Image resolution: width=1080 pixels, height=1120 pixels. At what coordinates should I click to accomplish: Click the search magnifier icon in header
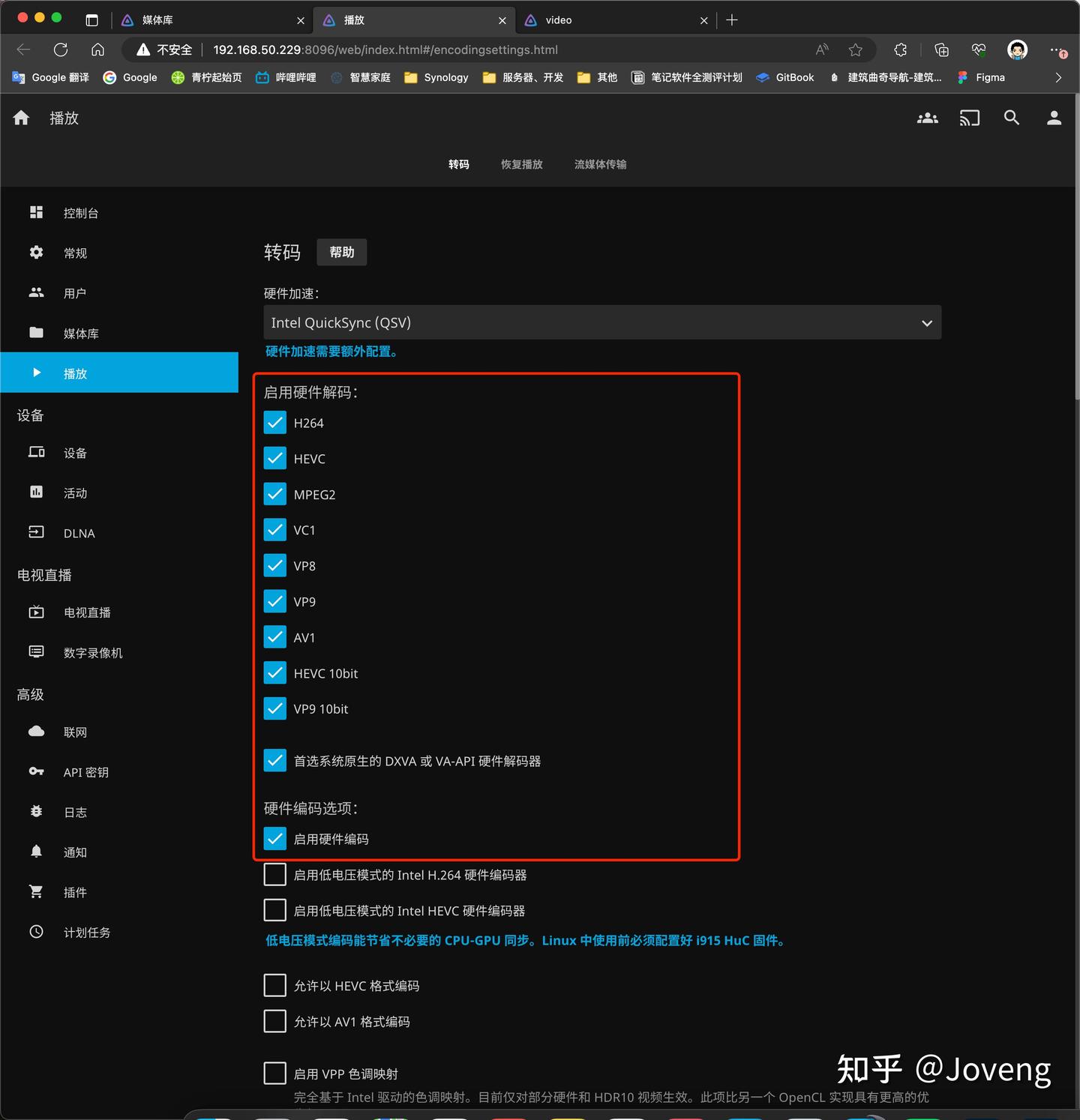1012,118
